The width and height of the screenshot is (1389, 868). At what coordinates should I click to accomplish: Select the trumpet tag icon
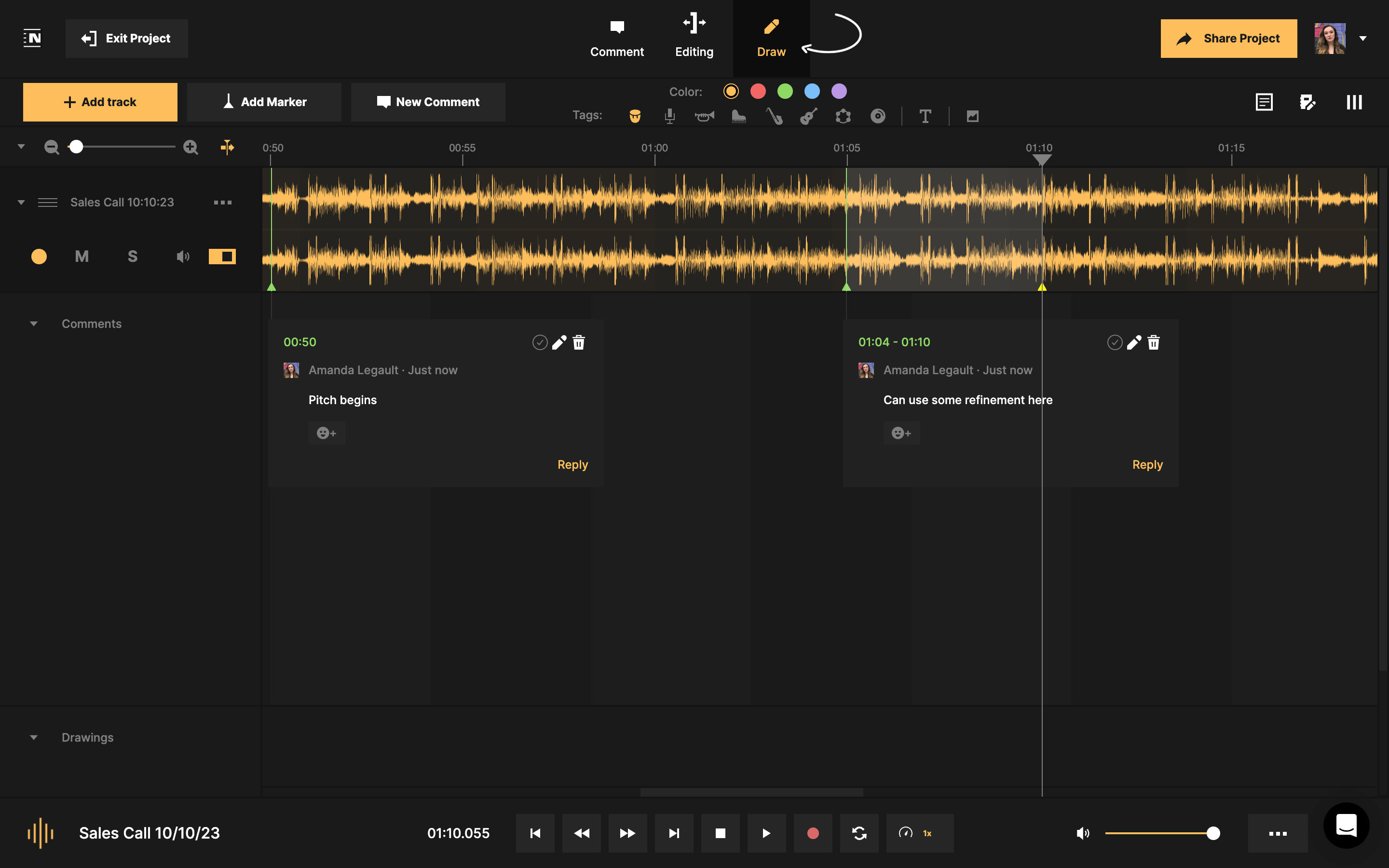click(704, 116)
